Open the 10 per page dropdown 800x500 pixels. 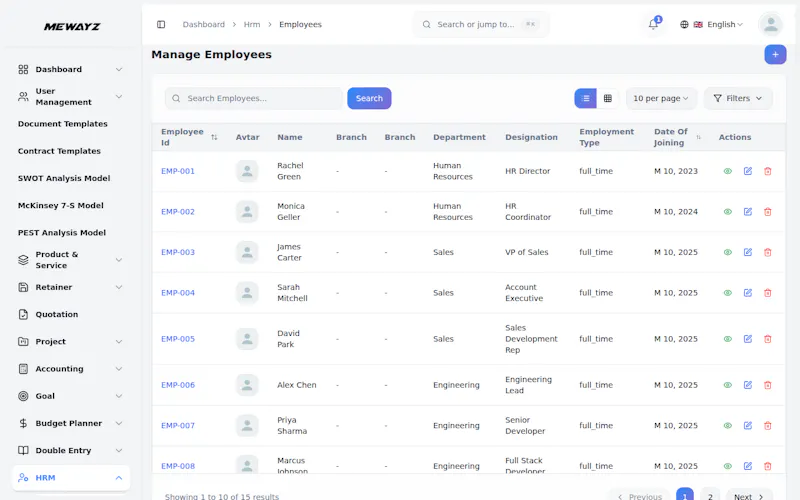(661, 98)
